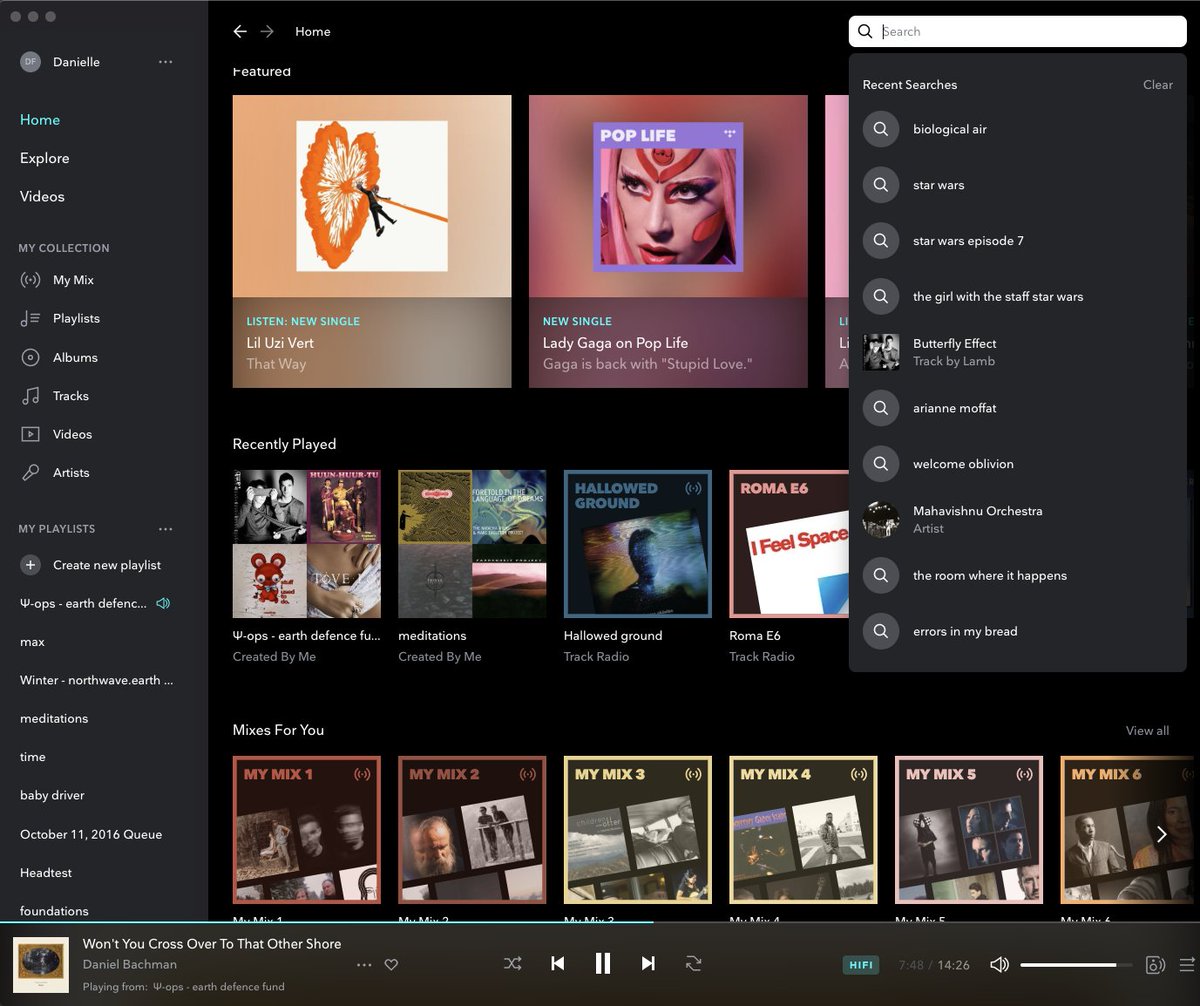This screenshot has height=1006, width=1200.
Task: Select recent search 'errors in my bread'
Action: [x=1018, y=632]
